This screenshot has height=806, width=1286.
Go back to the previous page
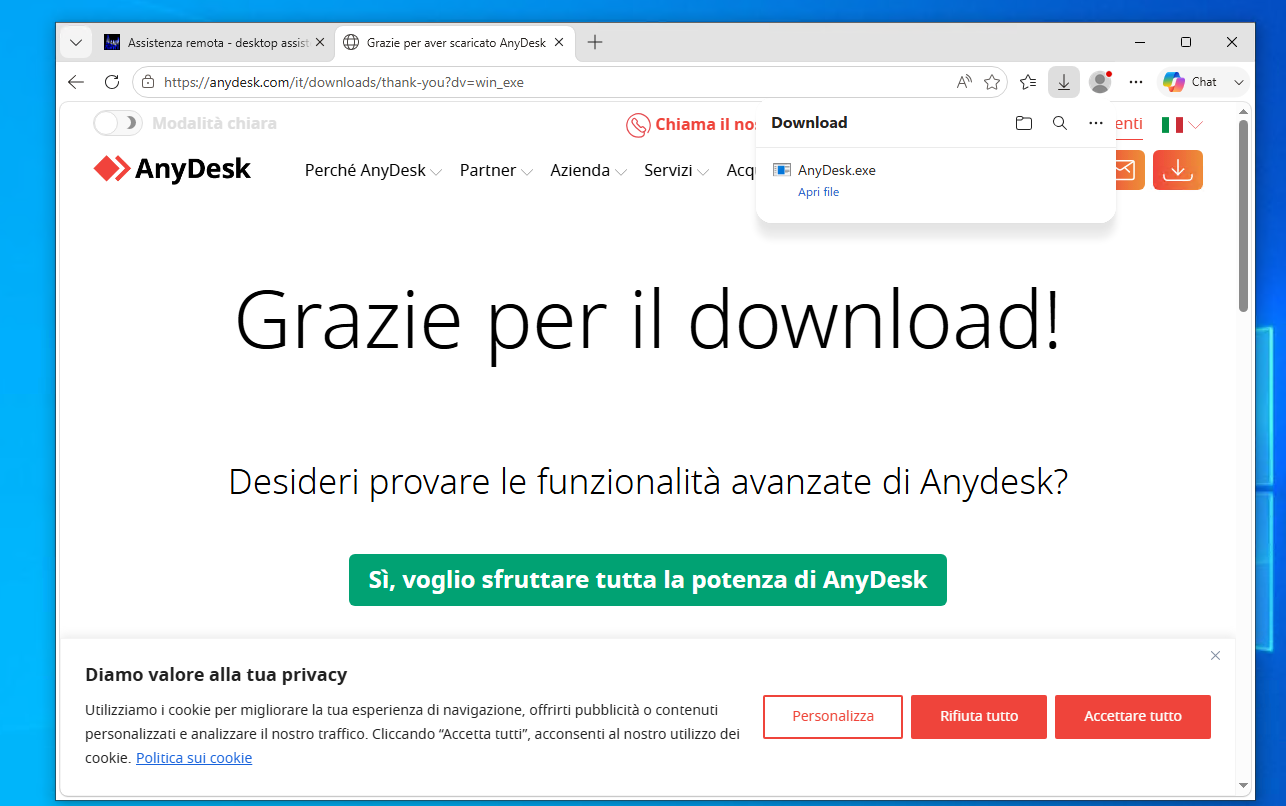(x=76, y=82)
